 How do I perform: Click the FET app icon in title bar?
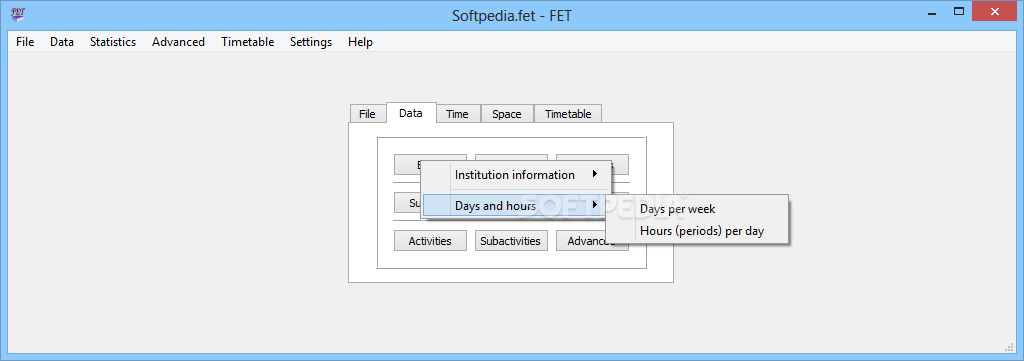[x=19, y=14]
